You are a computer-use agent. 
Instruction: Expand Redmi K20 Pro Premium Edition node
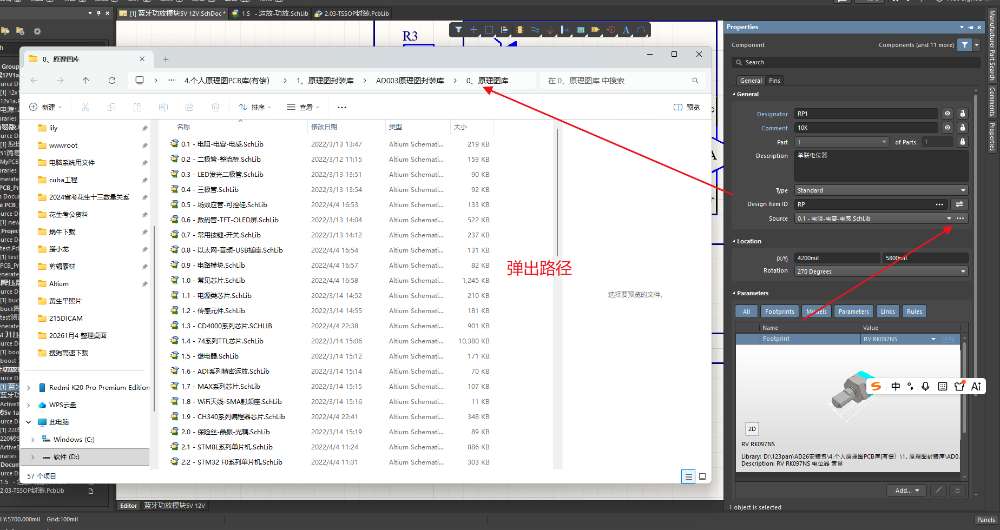pyautogui.click(x=29, y=387)
